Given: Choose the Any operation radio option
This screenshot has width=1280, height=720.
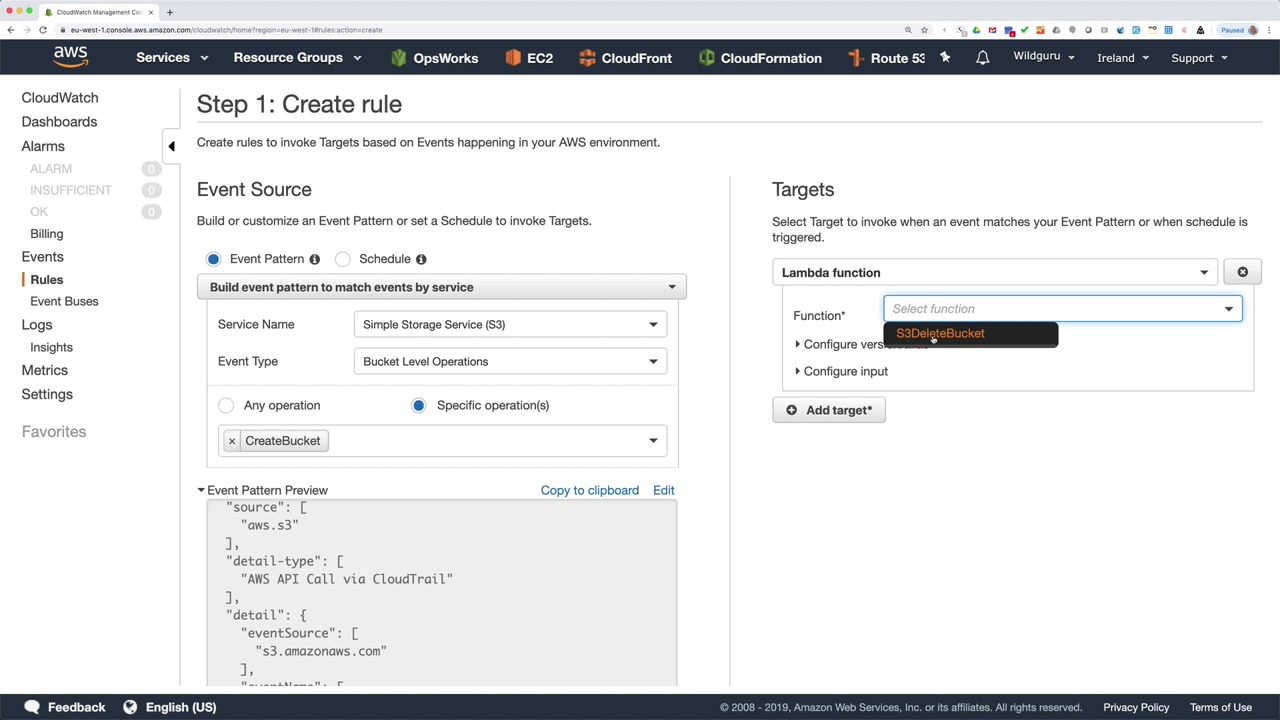Looking at the screenshot, I should pyautogui.click(x=226, y=405).
